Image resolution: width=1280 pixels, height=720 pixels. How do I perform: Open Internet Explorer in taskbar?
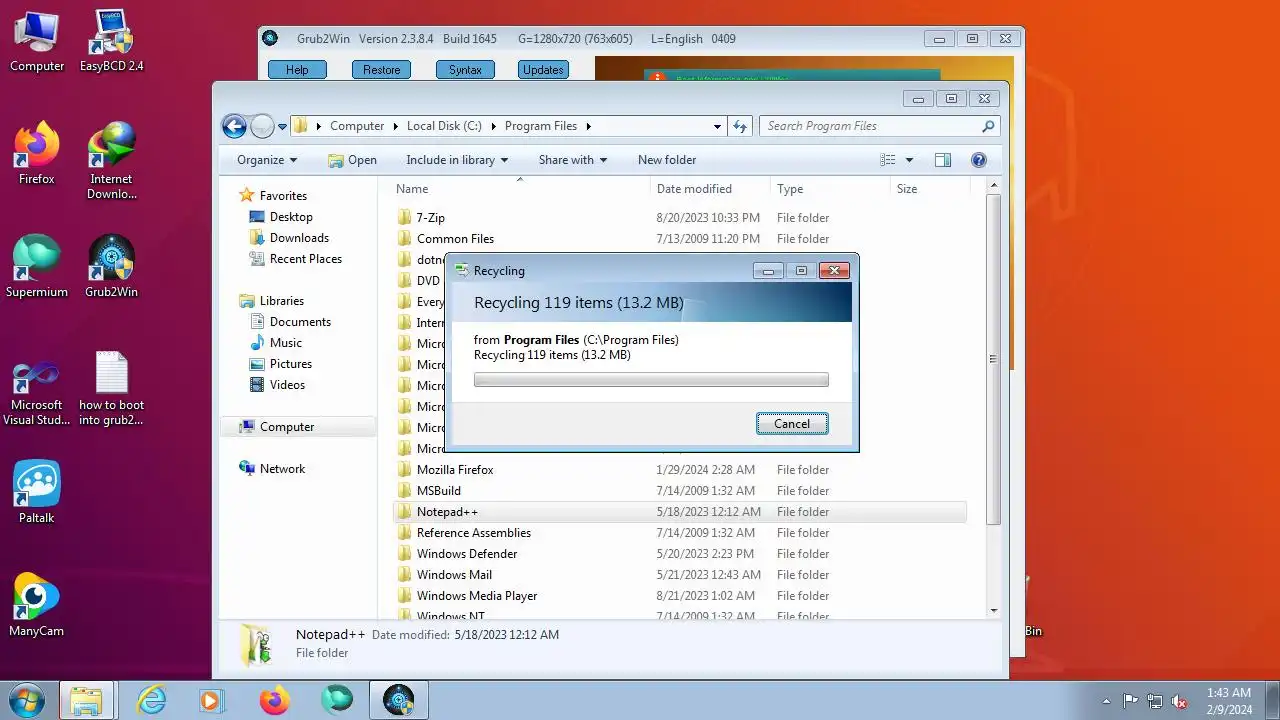click(x=151, y=701)
